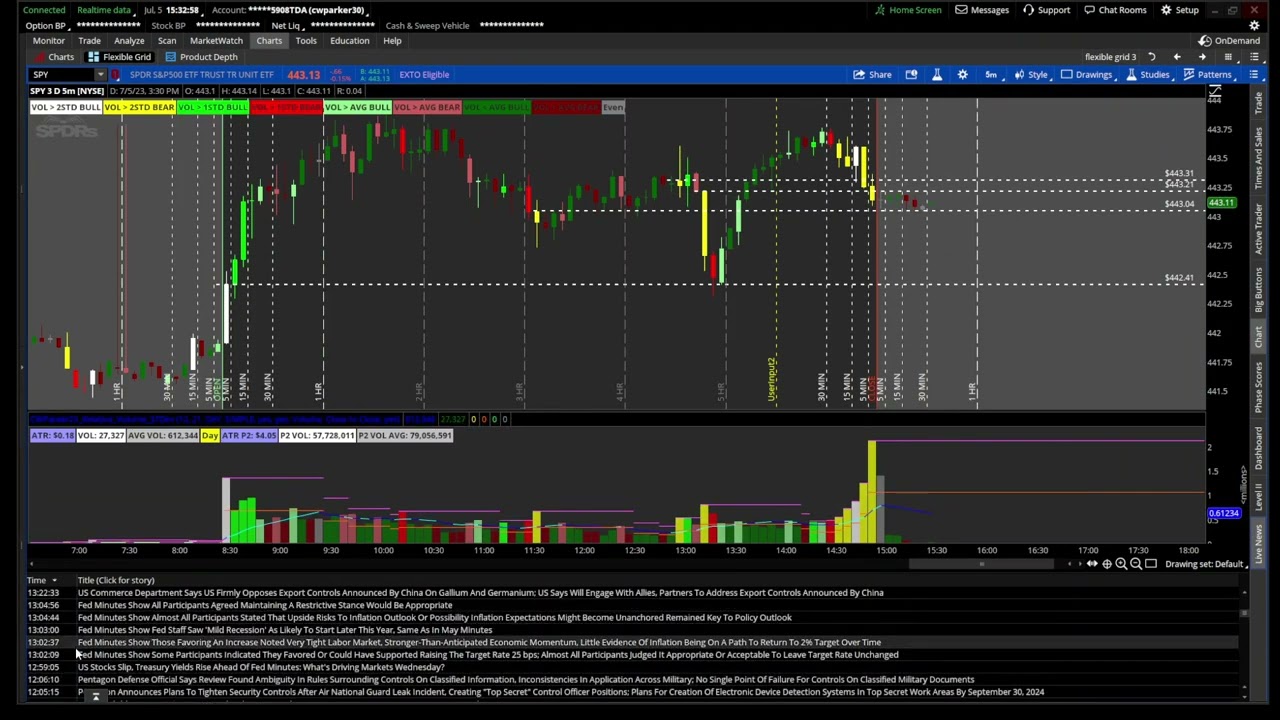Open the Tools tab

[x=306, y=41]
